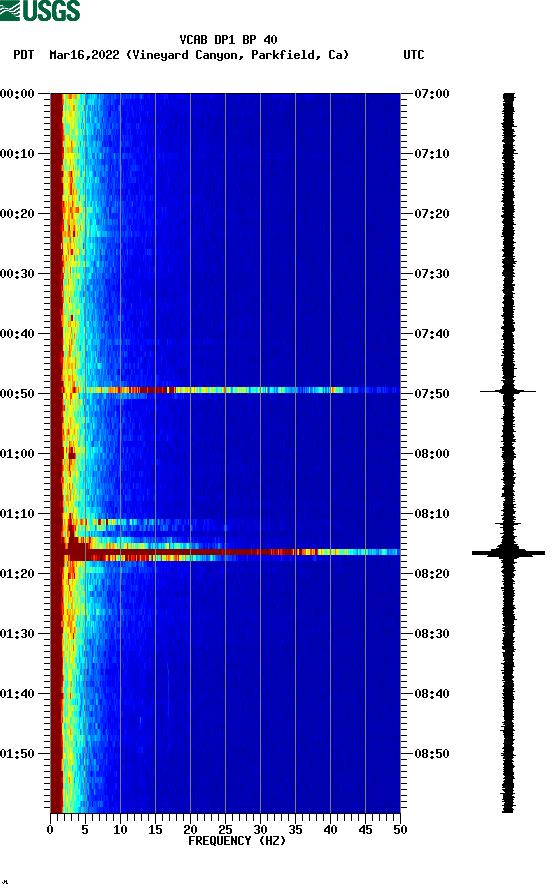Viewport: 552px width, 893px height.
Task: Click the 45 Hz frequency tick label
Action: coord(365,830)
